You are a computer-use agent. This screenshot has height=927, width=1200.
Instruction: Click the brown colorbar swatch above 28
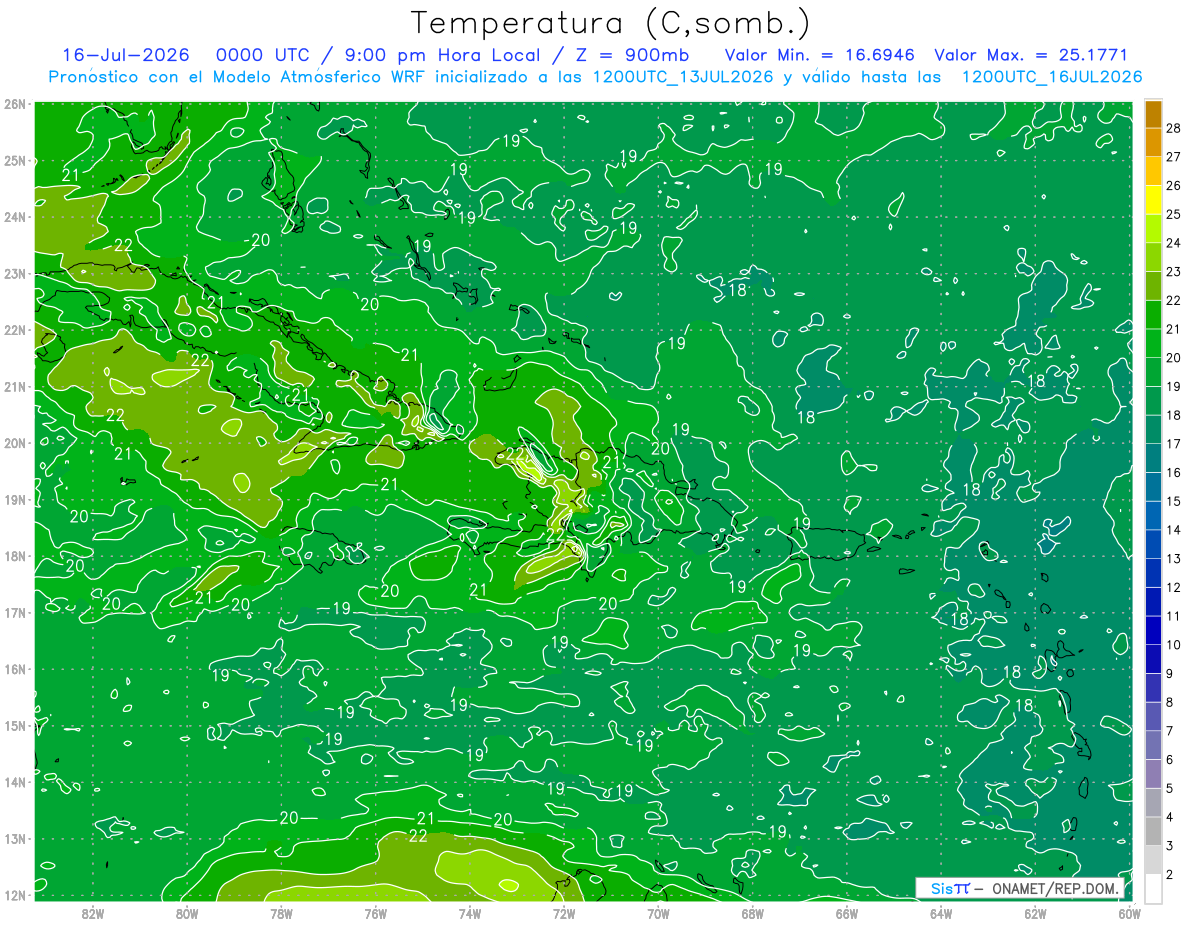[x=1153, y=114]
